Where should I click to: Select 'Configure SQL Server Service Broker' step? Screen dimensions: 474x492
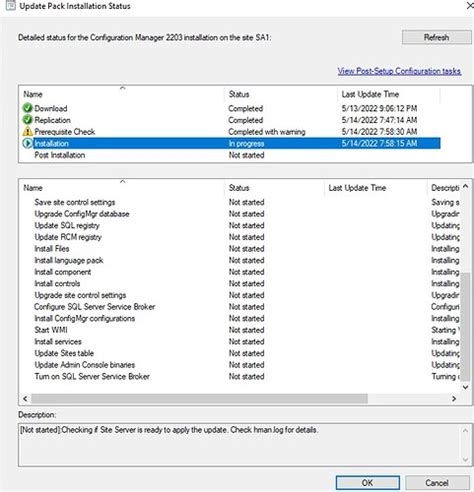point(95,307)
